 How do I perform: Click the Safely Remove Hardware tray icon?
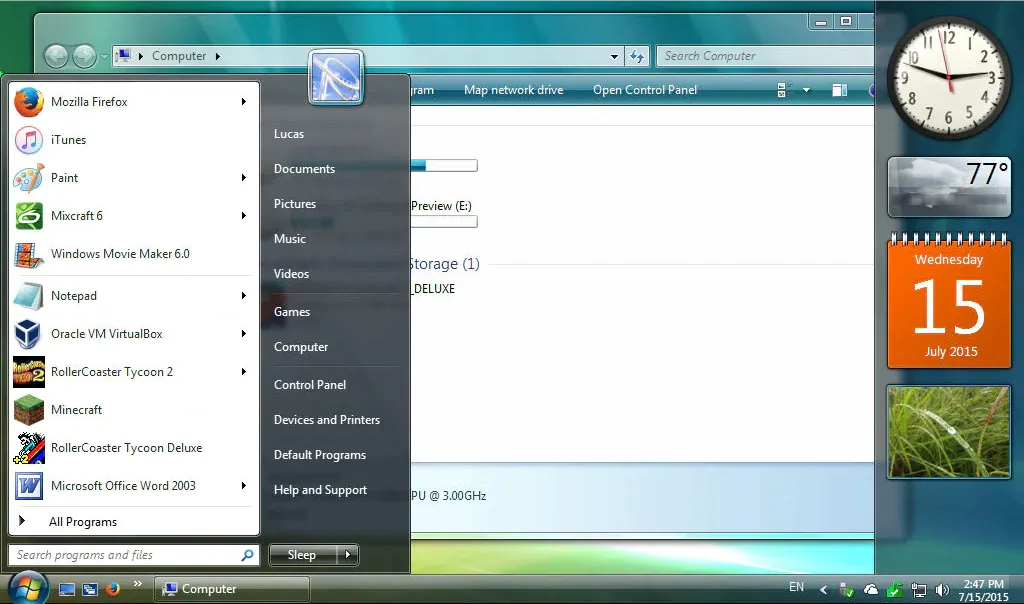pyautogui.click(x=846, y=590)
